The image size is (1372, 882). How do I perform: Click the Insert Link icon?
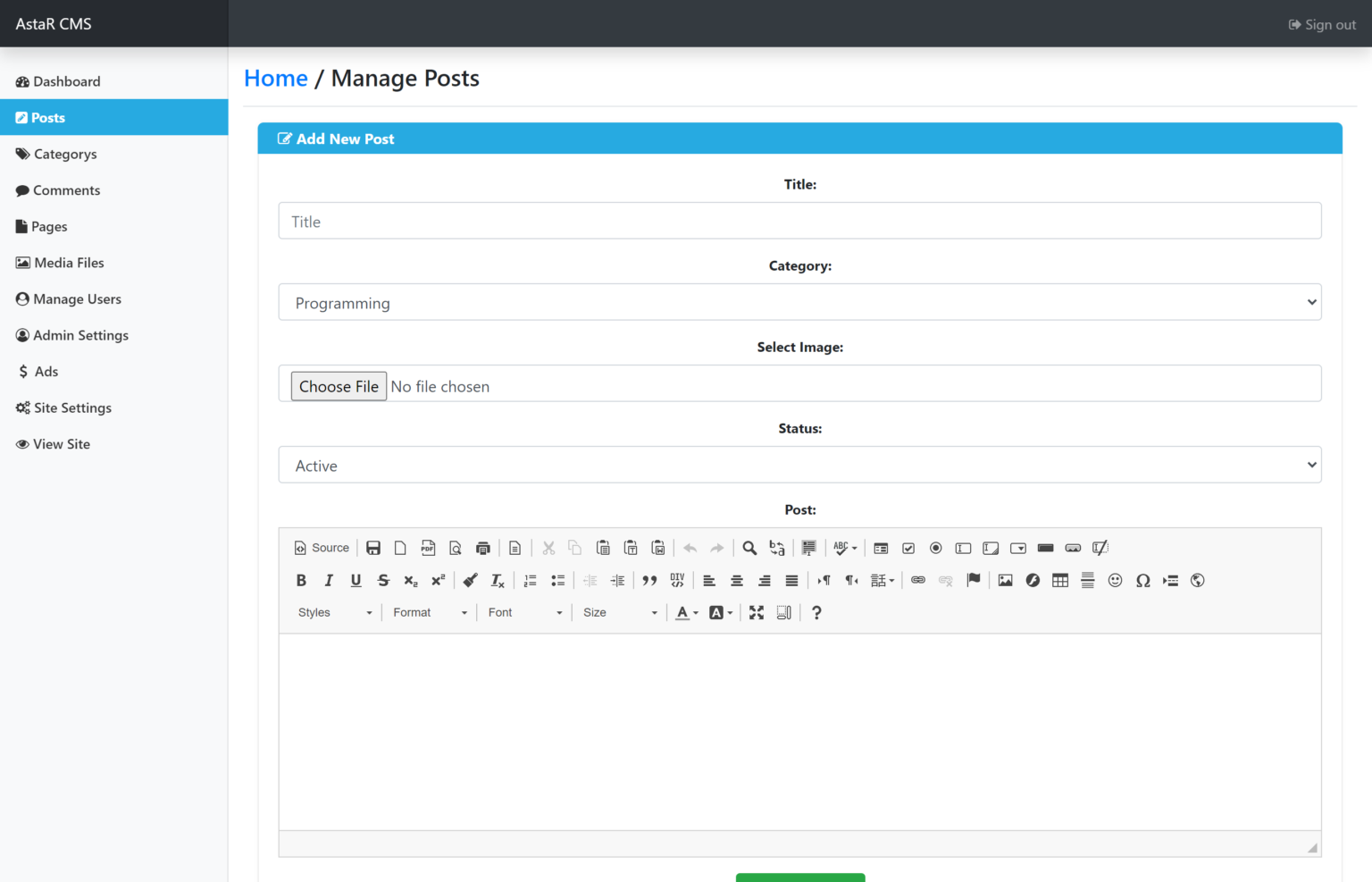point(918,581)
